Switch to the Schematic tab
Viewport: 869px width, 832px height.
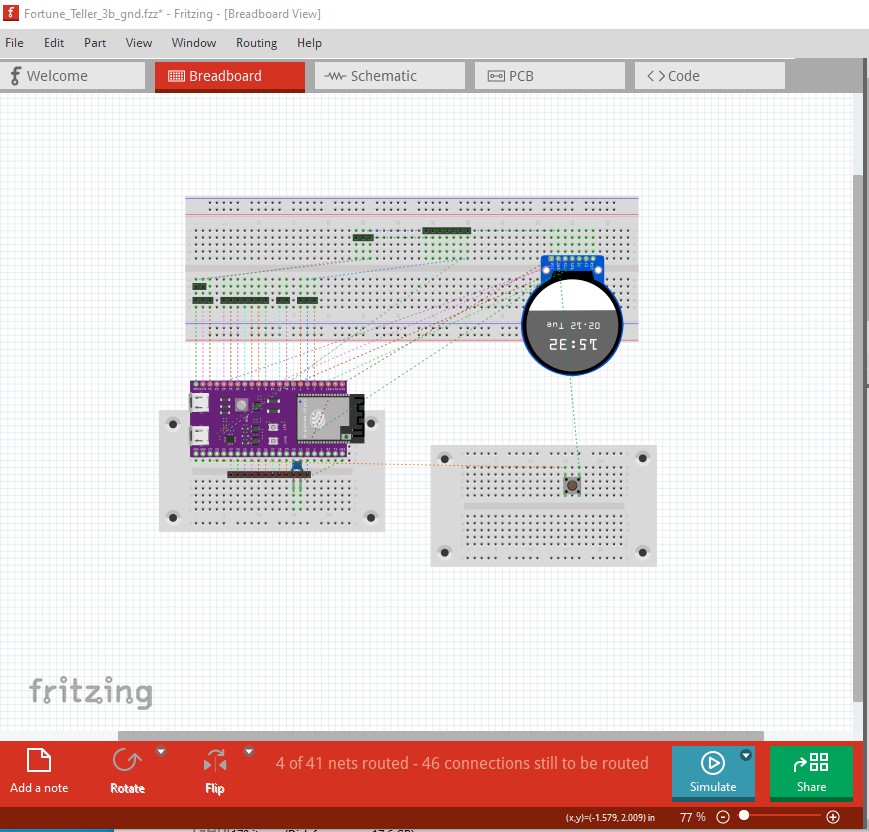389,76
